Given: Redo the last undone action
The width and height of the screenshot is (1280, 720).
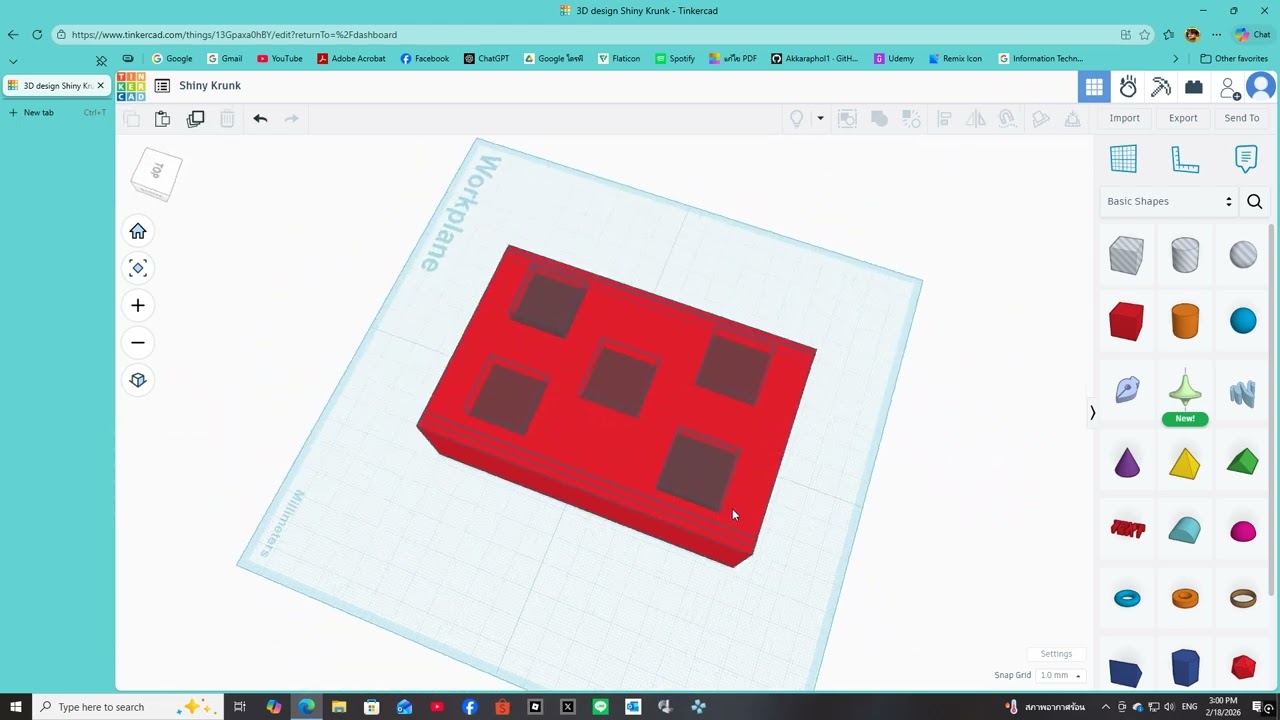Looking at the screenshot, I should point(292,119).
